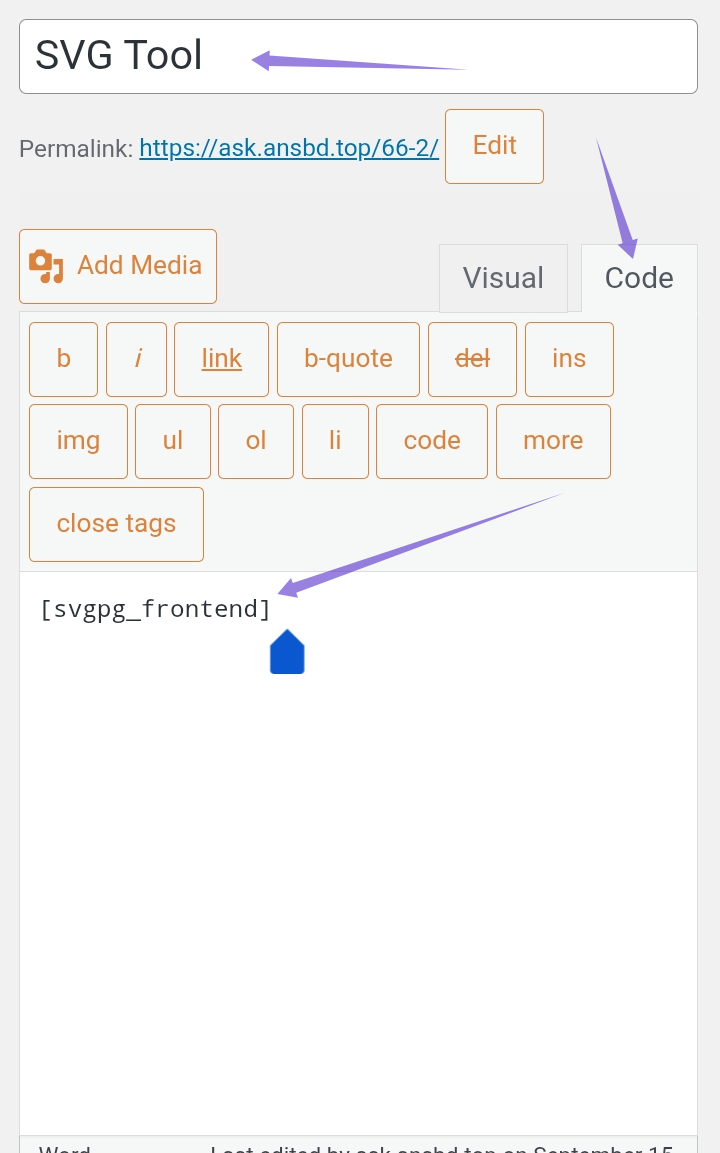Insert the more tag button
The height and width of the screenshot is (1153, 720).
[553, 441]
